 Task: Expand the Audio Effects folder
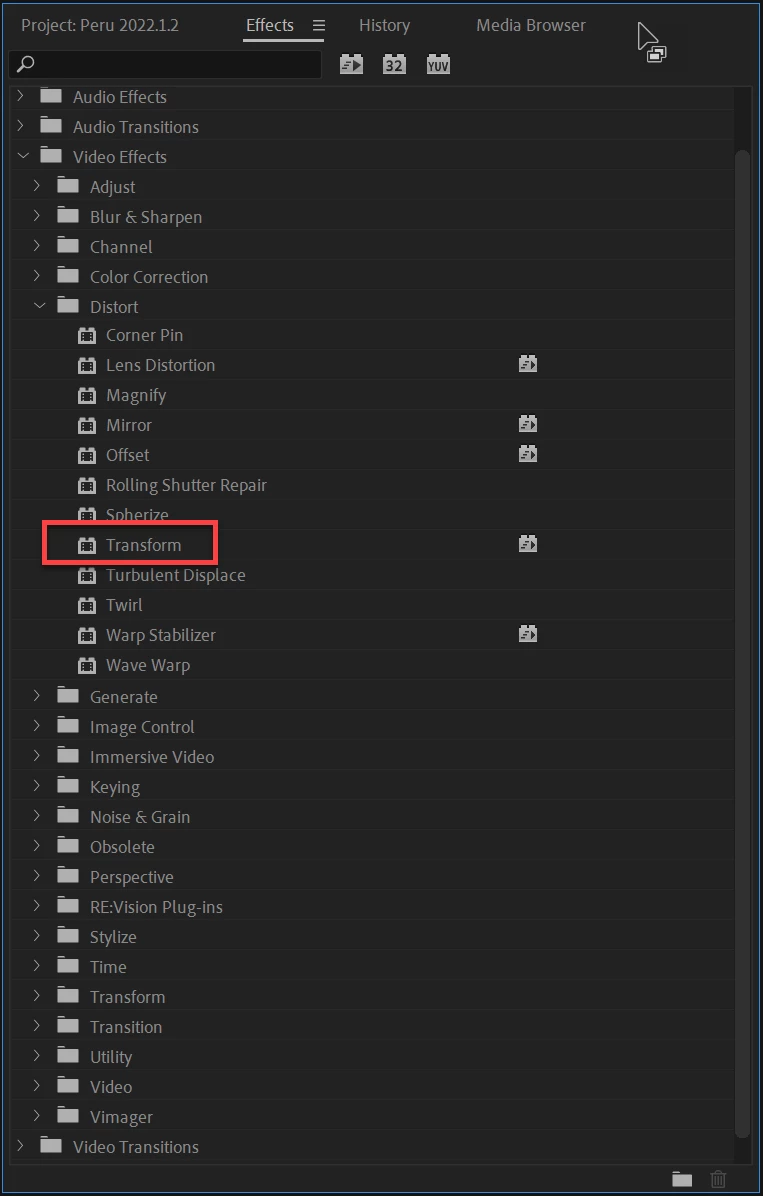point(21,97)
